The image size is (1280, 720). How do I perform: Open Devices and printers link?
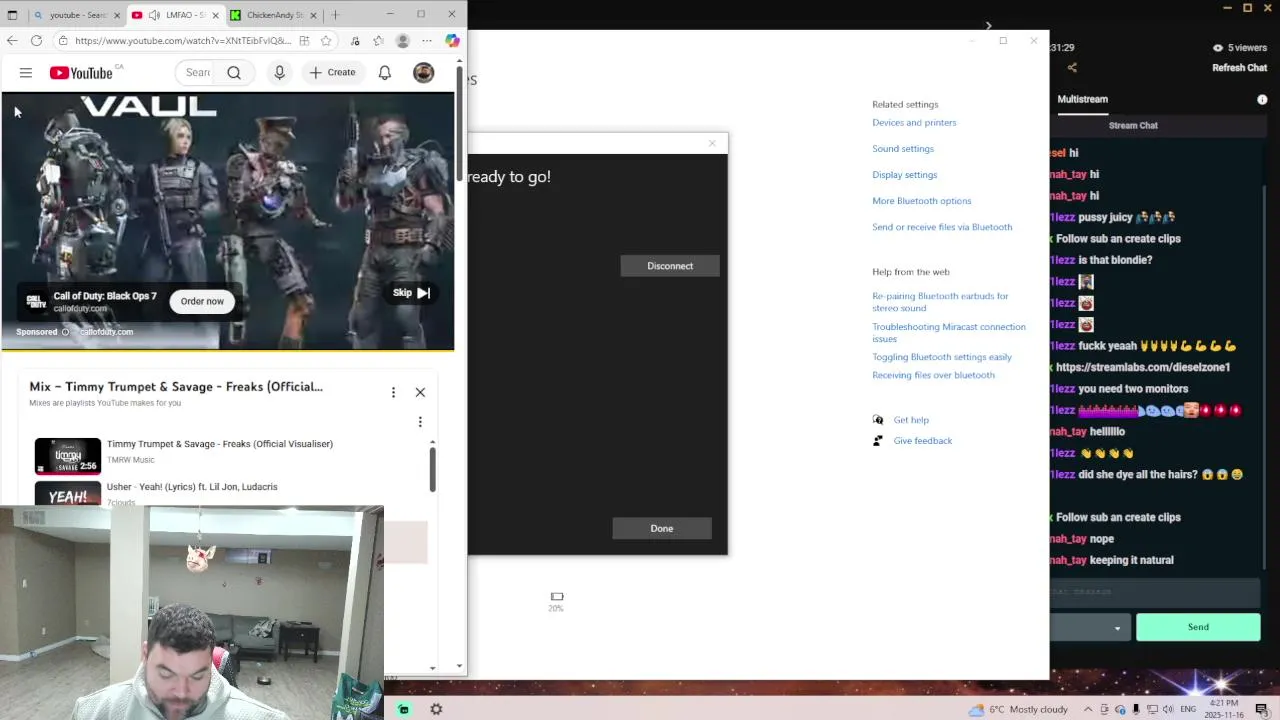click(x=914, y=123)
